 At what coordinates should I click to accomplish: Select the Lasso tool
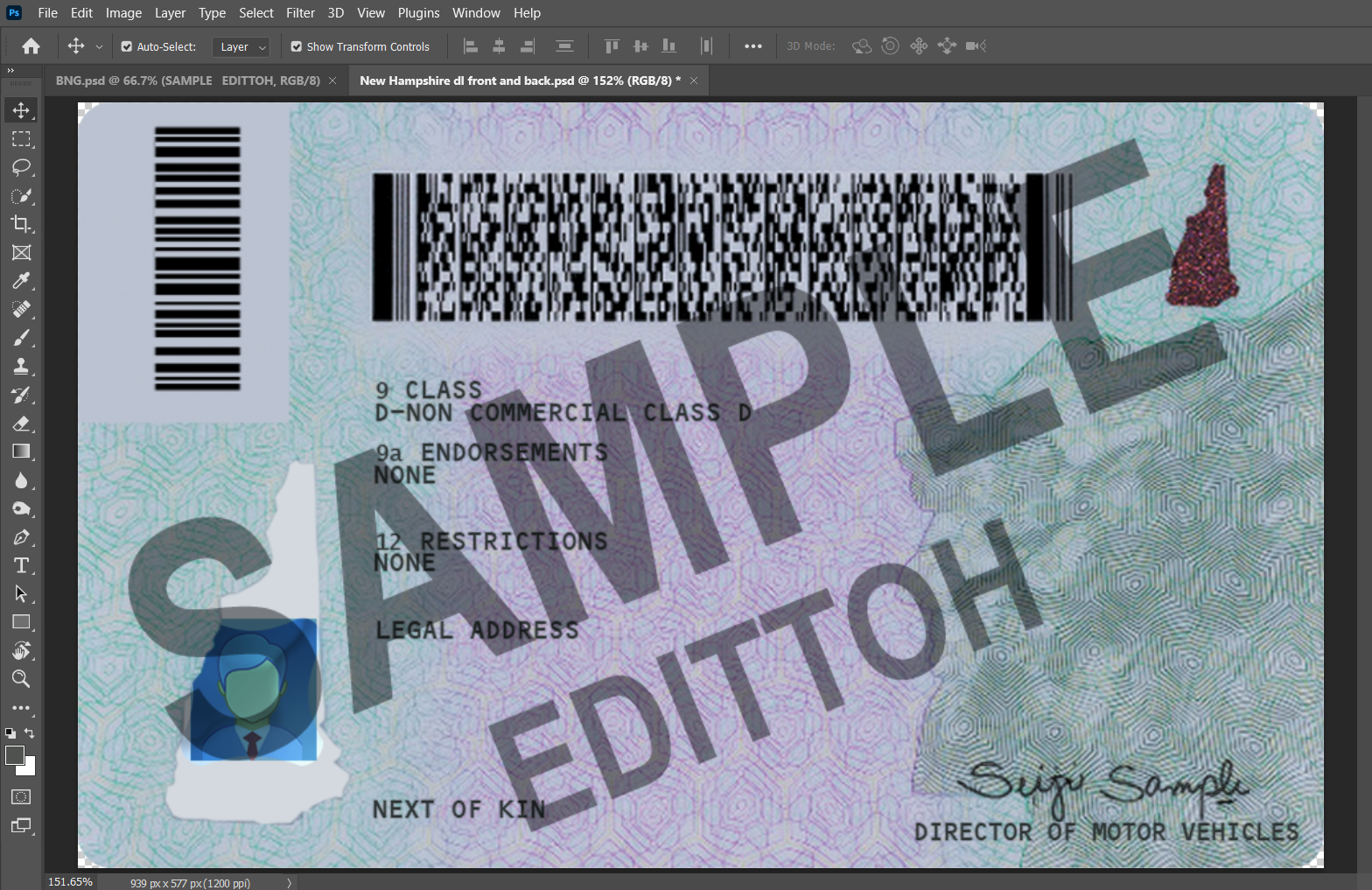21,167
